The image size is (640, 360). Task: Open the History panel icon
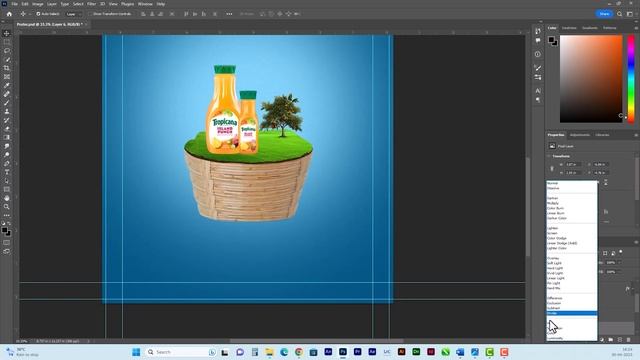pos(538,31)
